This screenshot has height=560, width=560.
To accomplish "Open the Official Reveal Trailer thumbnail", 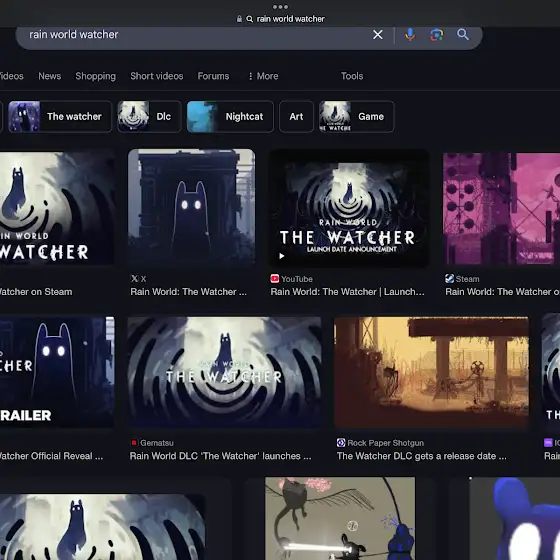I will tap(57, 372).
